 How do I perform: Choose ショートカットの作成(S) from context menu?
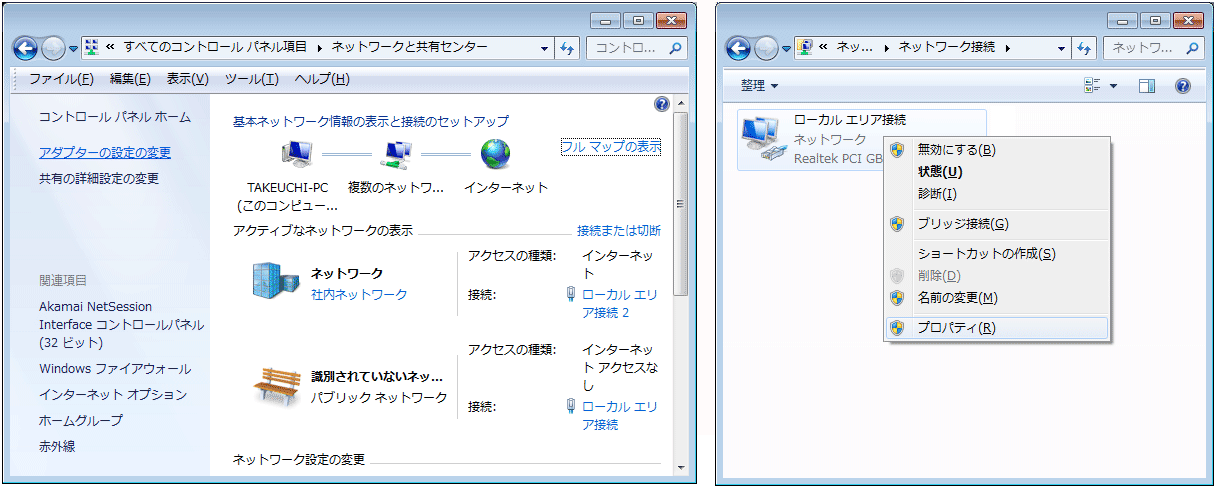point(997,254)
